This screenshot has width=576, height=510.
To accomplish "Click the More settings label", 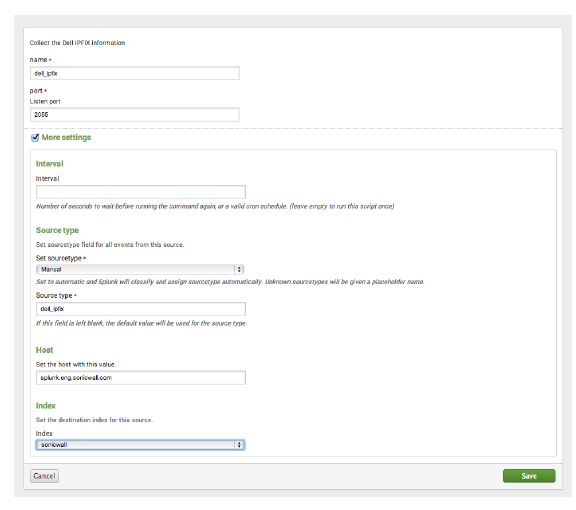I will point(66,137).
